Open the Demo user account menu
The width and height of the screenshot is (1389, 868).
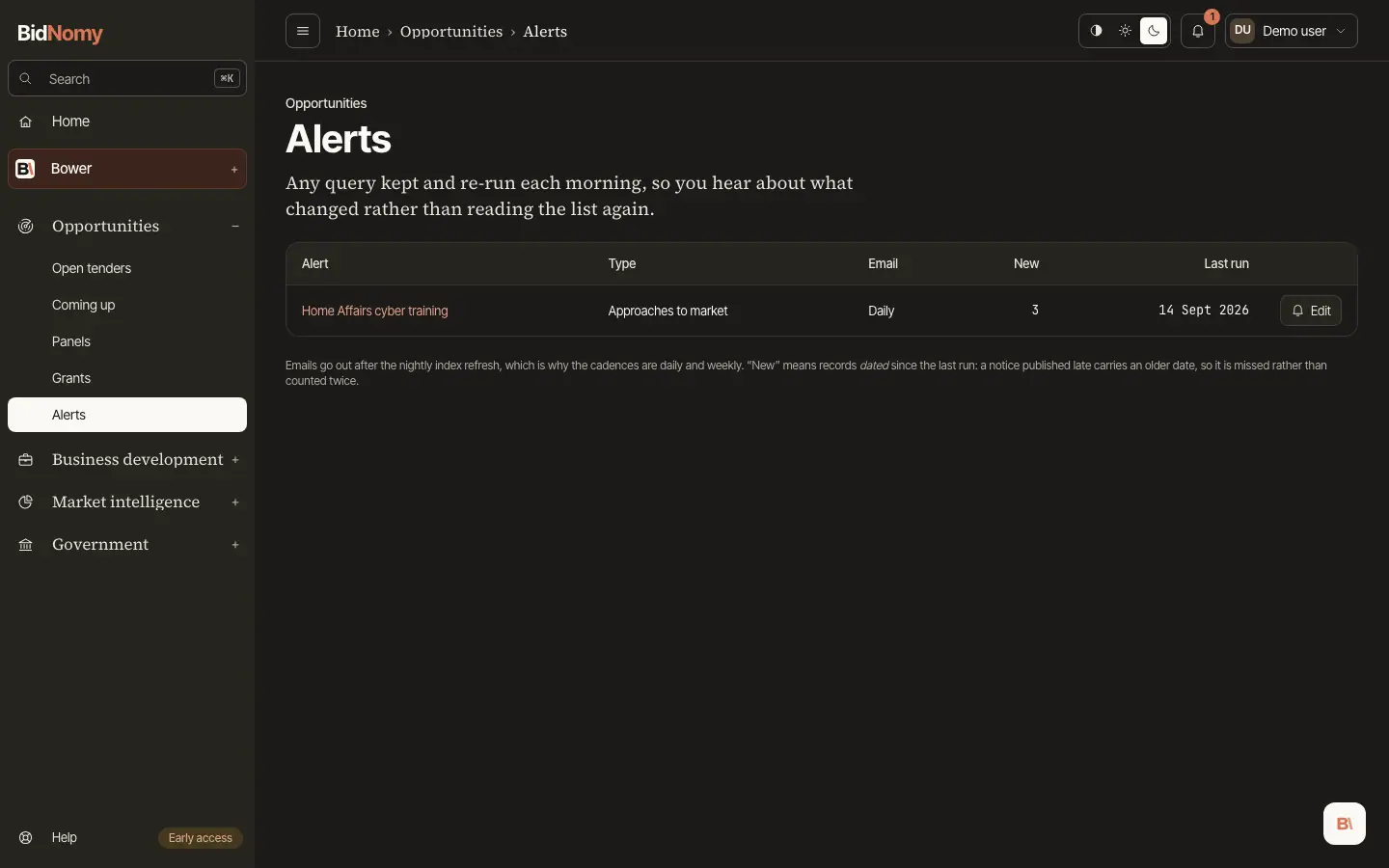(x=1292, y=31)
